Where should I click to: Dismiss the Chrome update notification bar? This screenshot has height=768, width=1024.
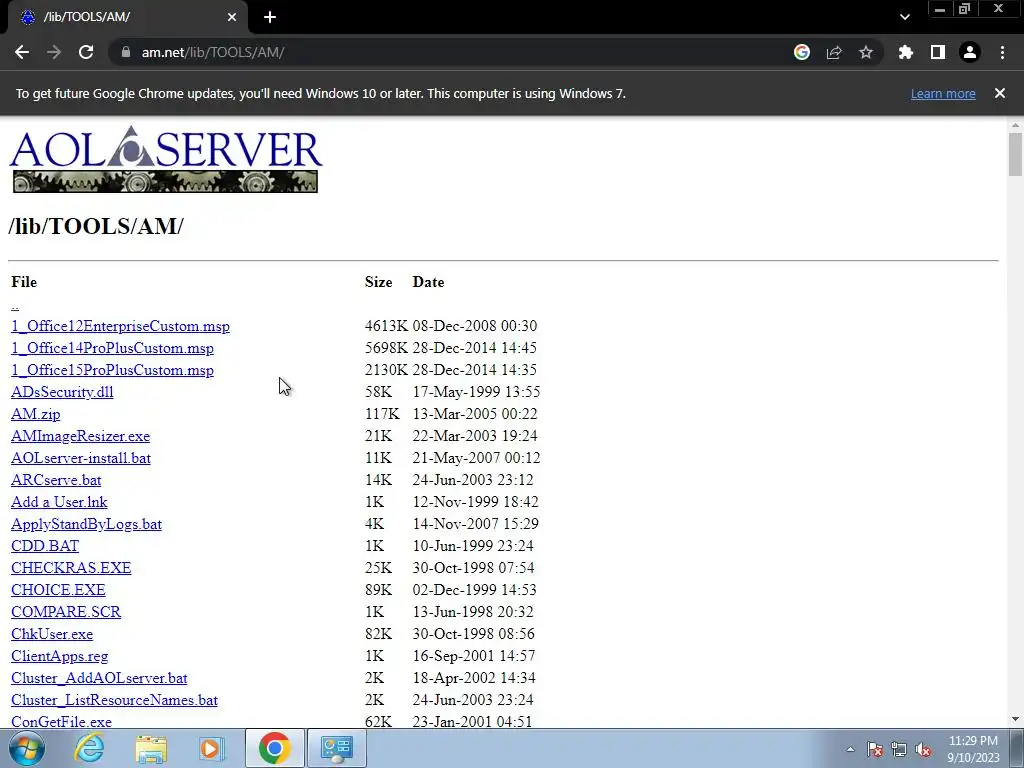1000,93
